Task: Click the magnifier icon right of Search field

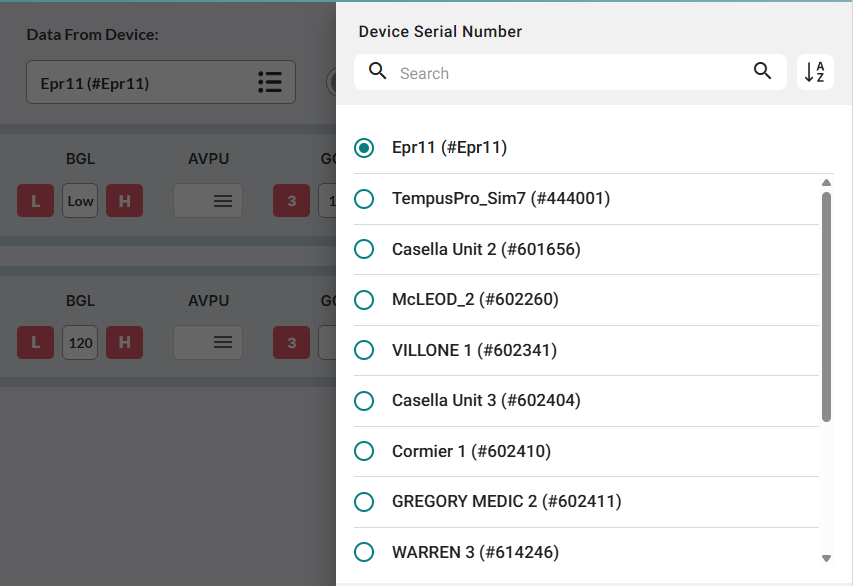Action: pyautogui.click(x=762, y=71)
